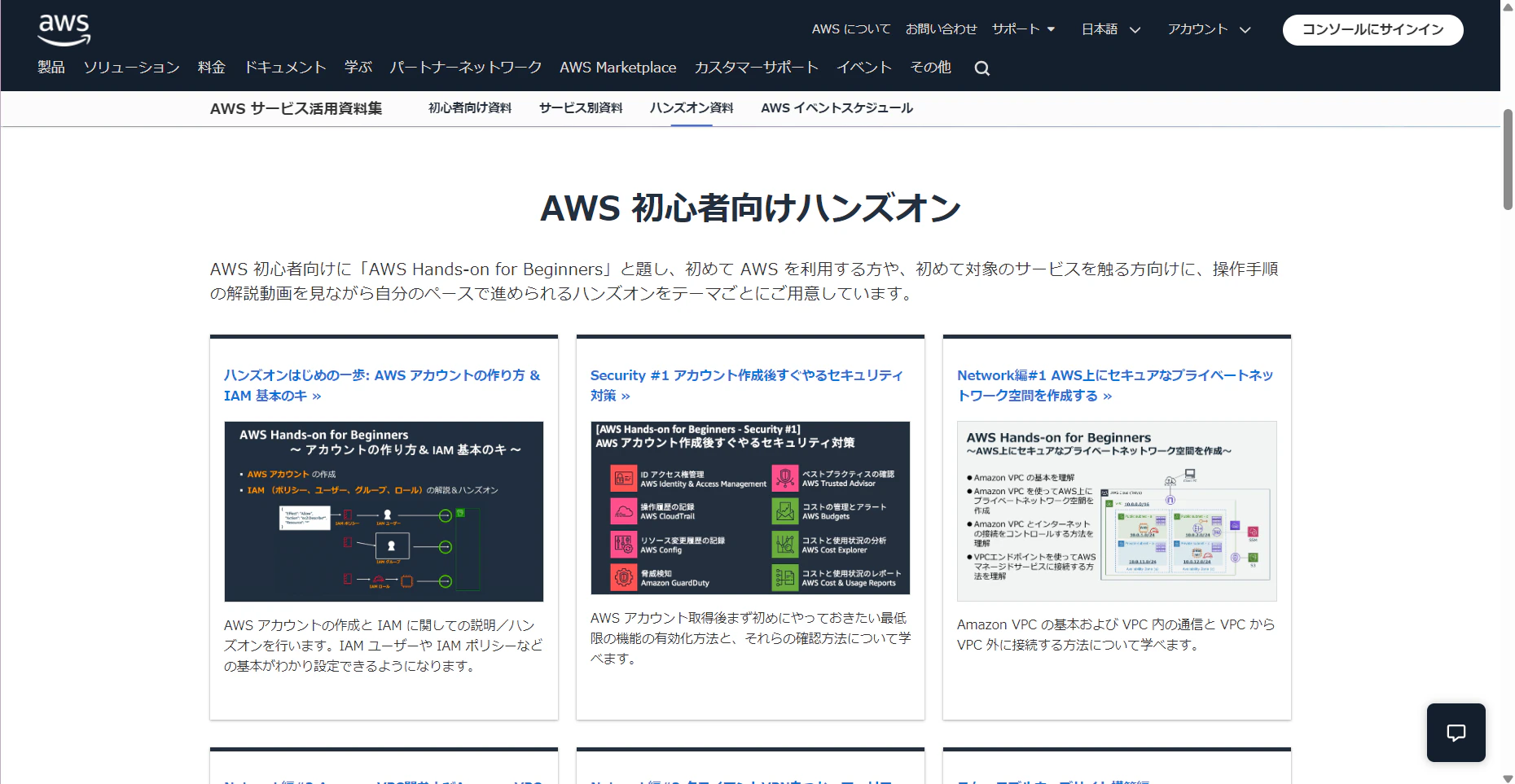
Task: Open the search magnifier icon
Action: [x=982, y=68]
